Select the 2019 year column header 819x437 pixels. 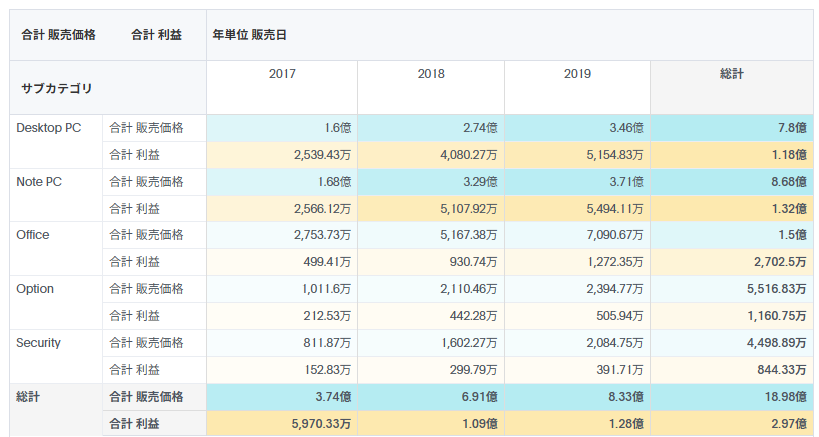coord(577,74)
